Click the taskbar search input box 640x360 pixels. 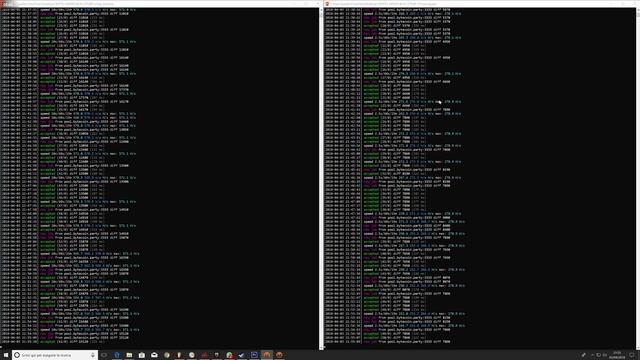click(x=55, y=355)
